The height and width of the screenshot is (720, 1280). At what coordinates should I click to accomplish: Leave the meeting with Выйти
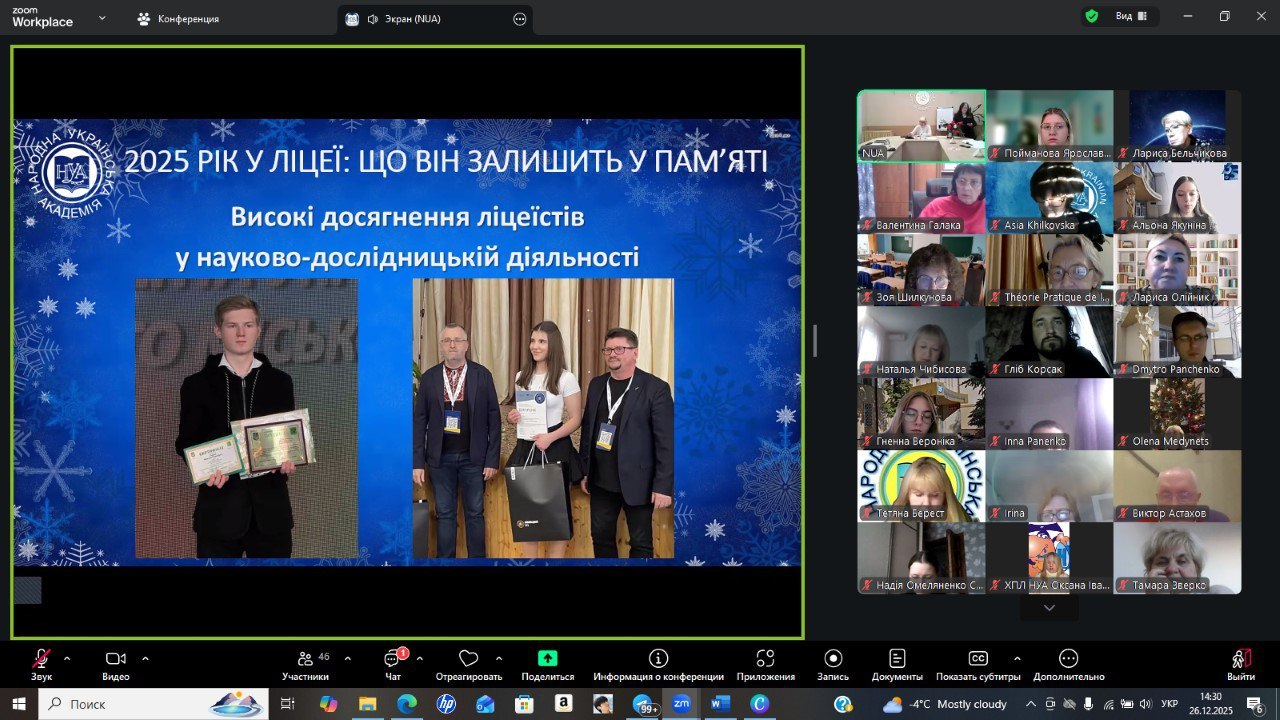1241,659
